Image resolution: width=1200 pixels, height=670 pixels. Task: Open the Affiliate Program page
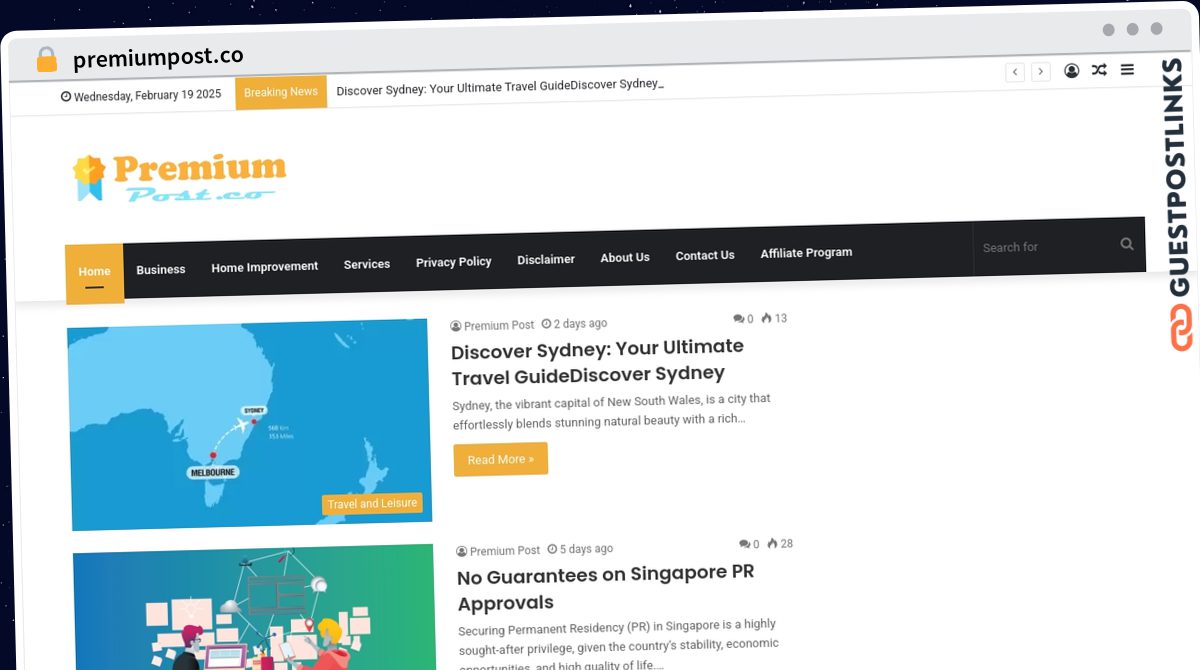tap(806, 253)
